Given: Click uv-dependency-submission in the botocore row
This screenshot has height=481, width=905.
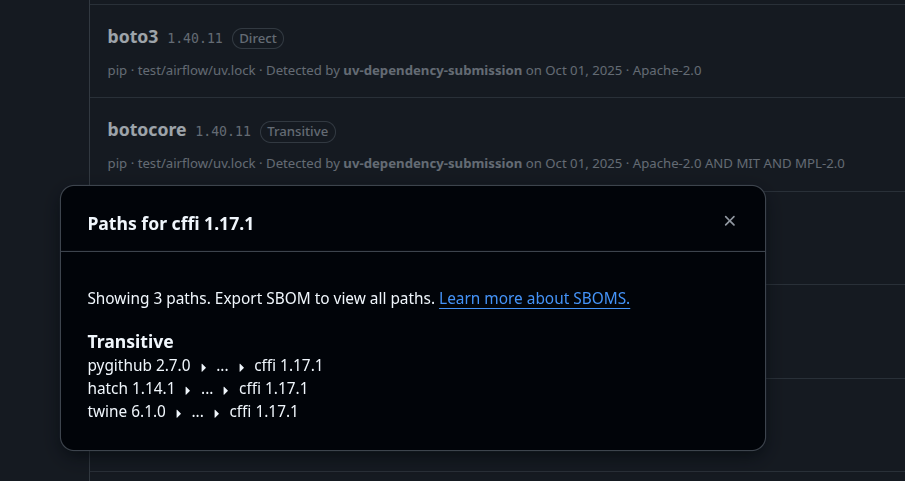Looking at the screenshot, I should pyautogui.click(x=433, y=163).
